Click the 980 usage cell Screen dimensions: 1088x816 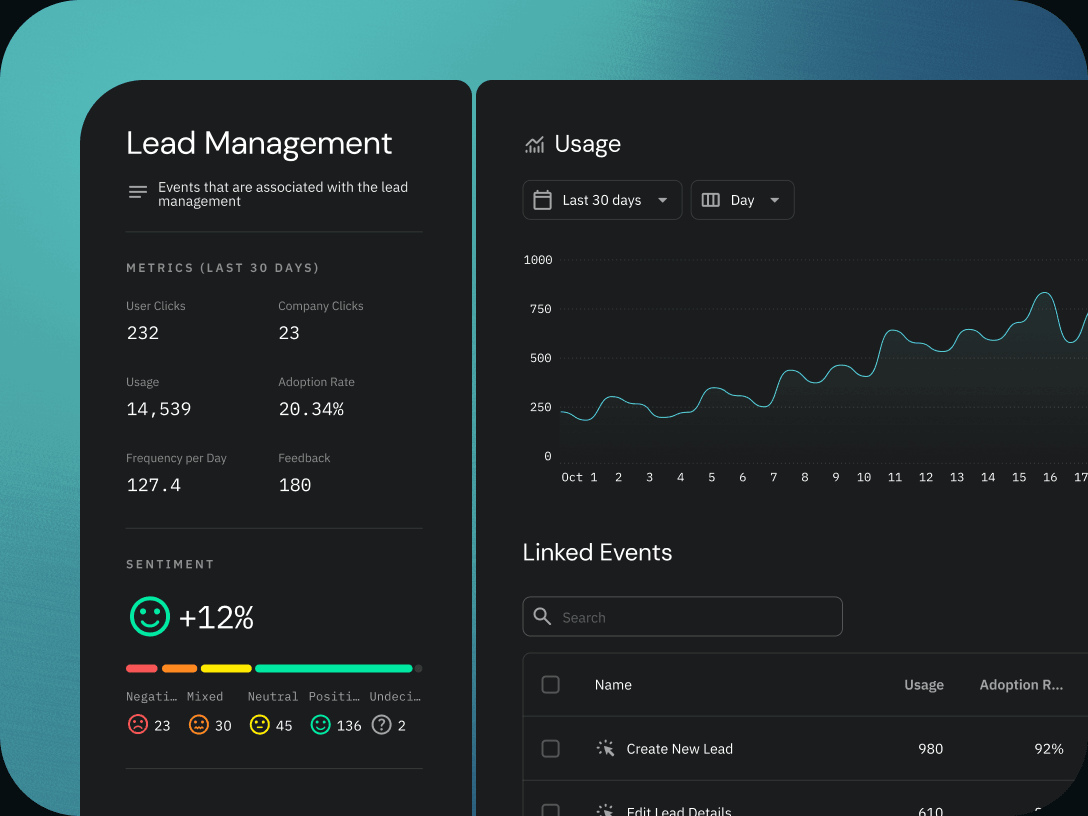(930, 749)
